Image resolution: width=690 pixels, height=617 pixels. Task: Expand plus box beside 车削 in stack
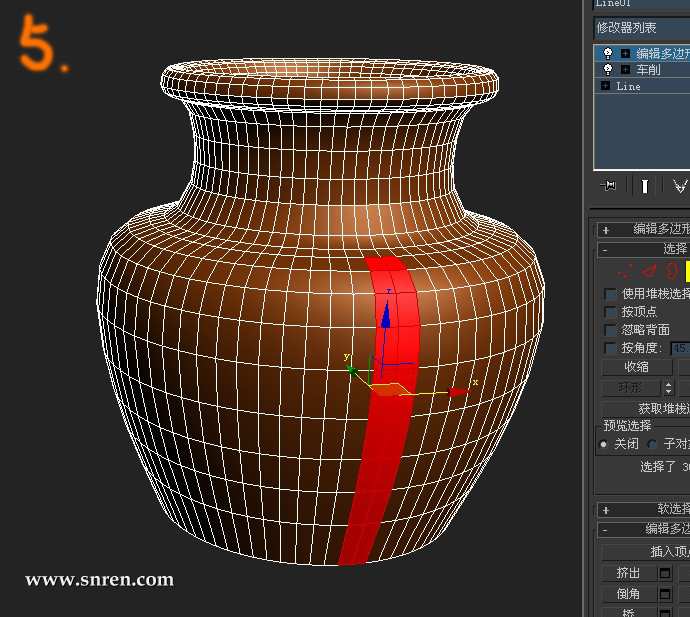point(625,70)
